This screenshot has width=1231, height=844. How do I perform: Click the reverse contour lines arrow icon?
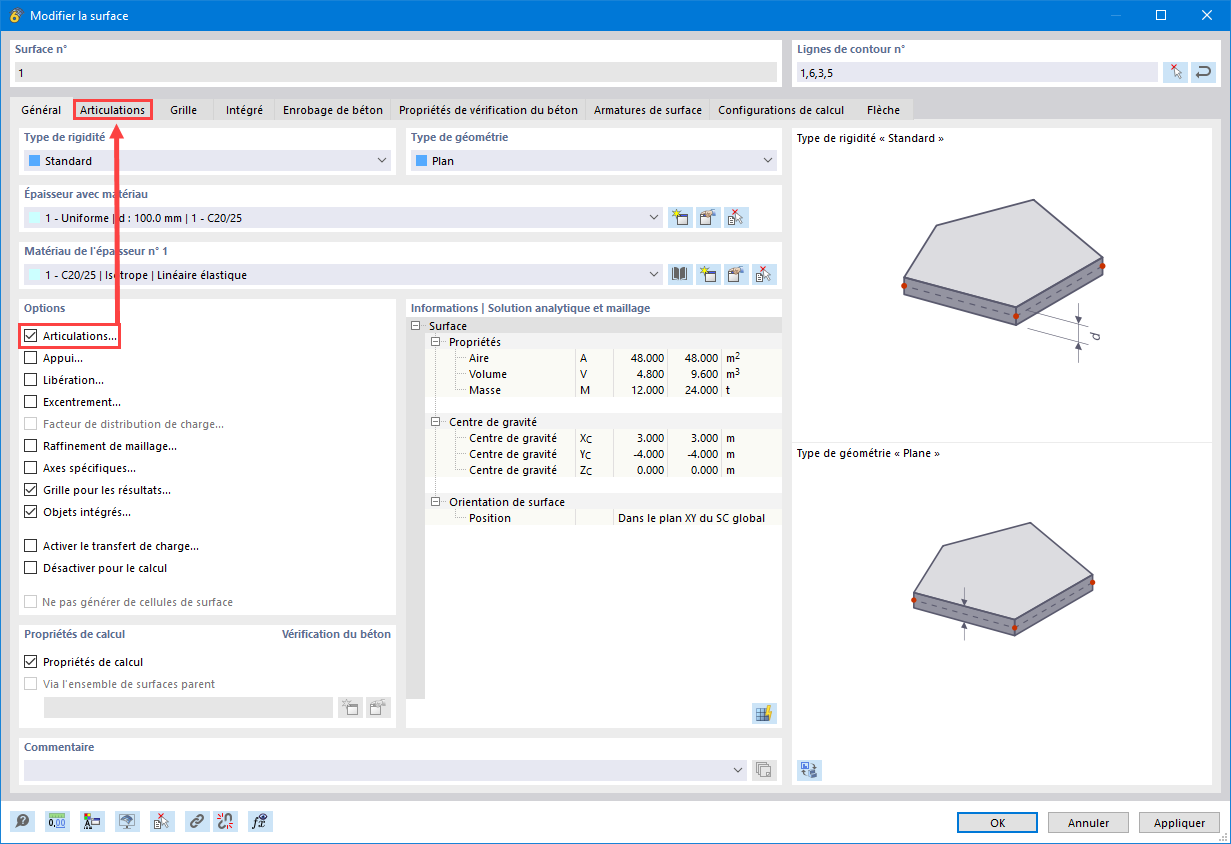1204,72
